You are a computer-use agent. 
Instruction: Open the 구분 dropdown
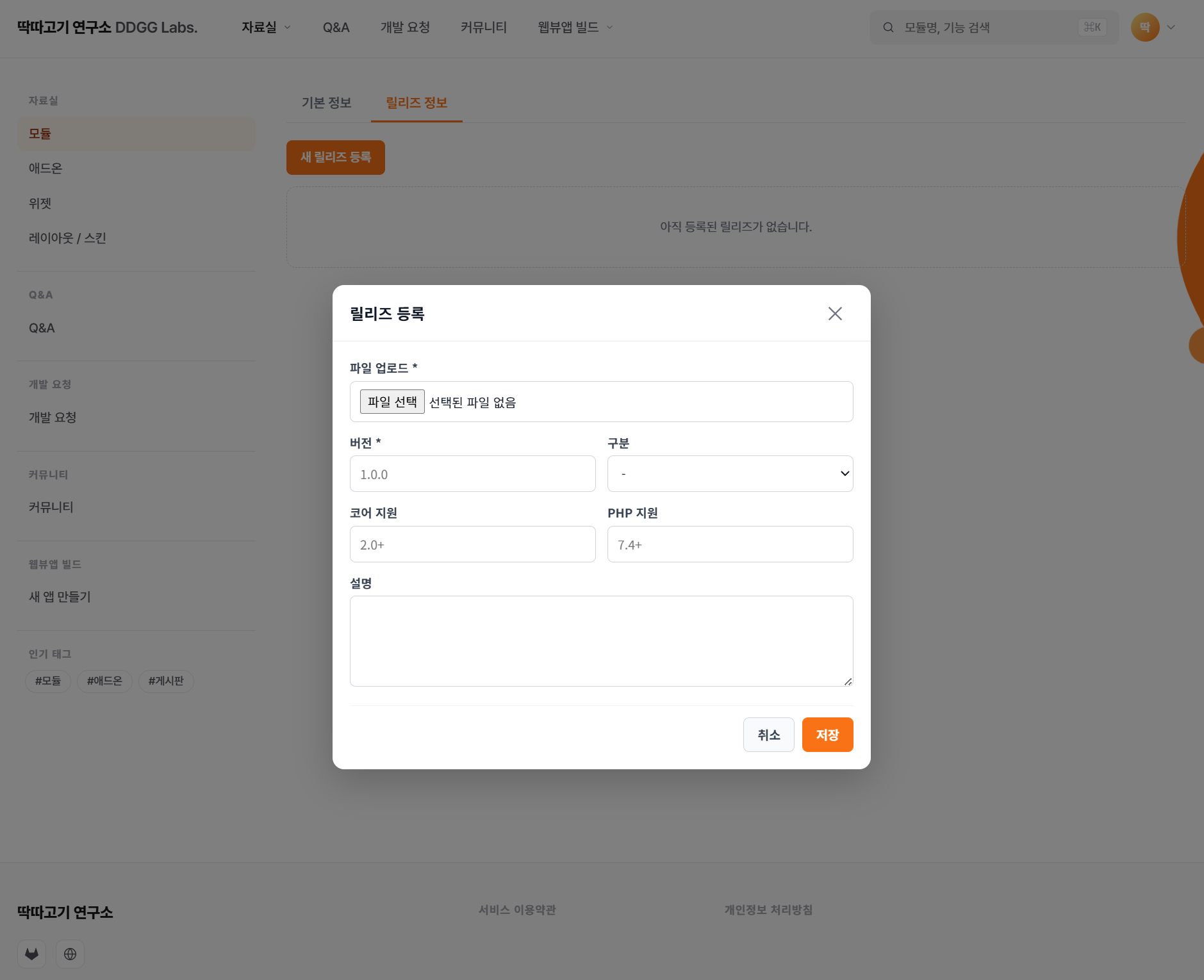click(730, 474)
